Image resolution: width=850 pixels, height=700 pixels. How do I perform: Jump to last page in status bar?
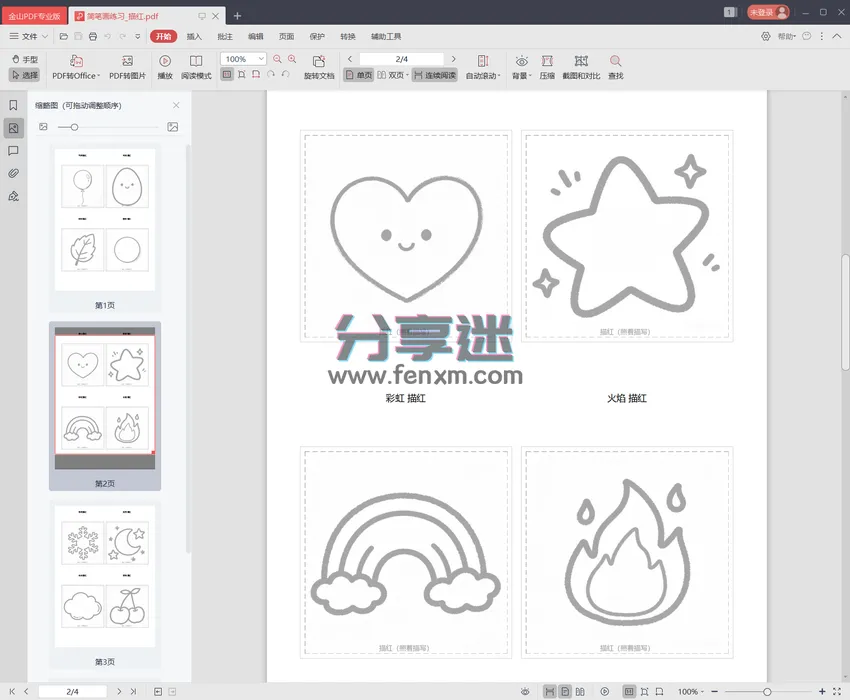point(133,691)
